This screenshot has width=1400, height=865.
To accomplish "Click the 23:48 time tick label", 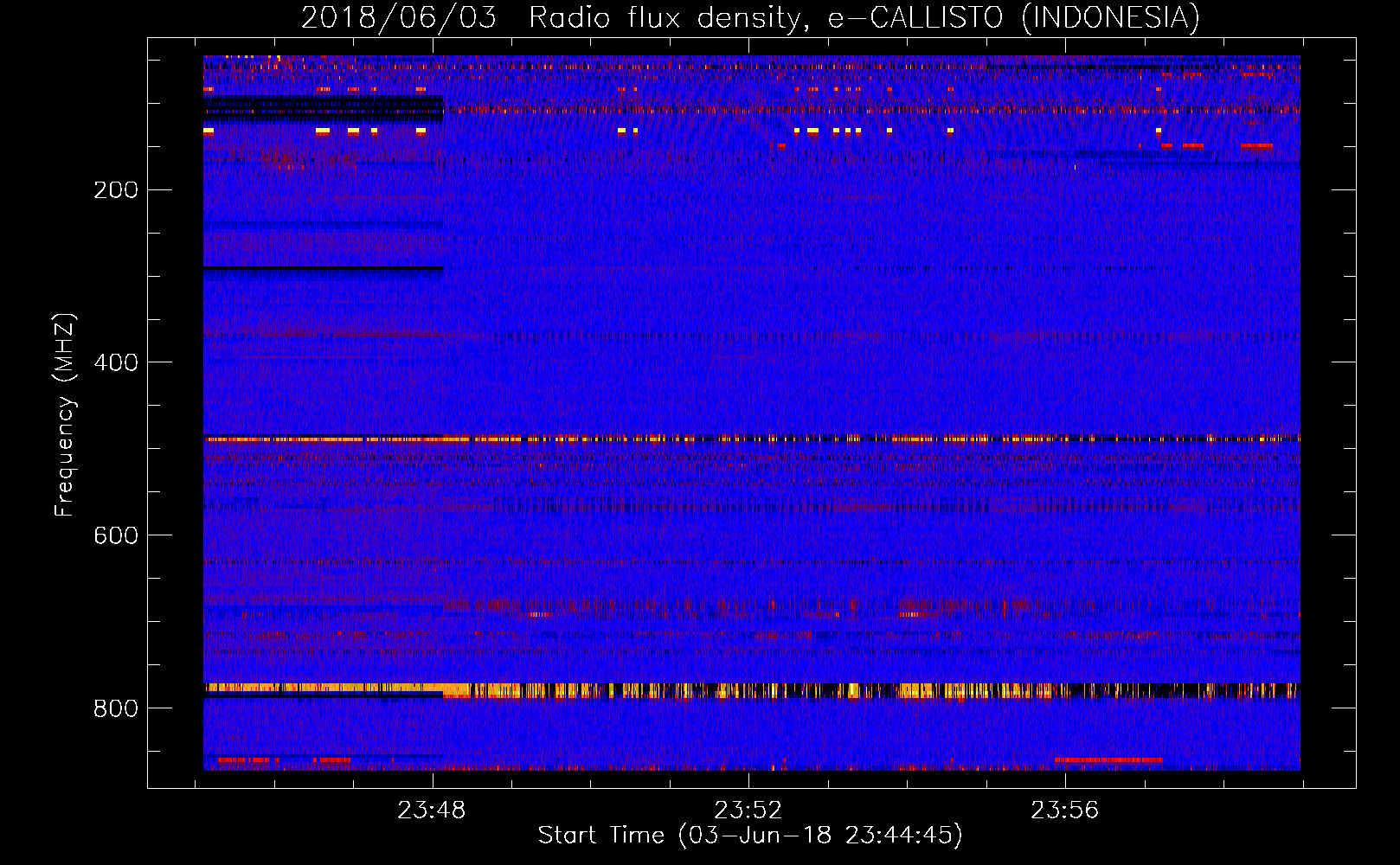I will point(432,810).
